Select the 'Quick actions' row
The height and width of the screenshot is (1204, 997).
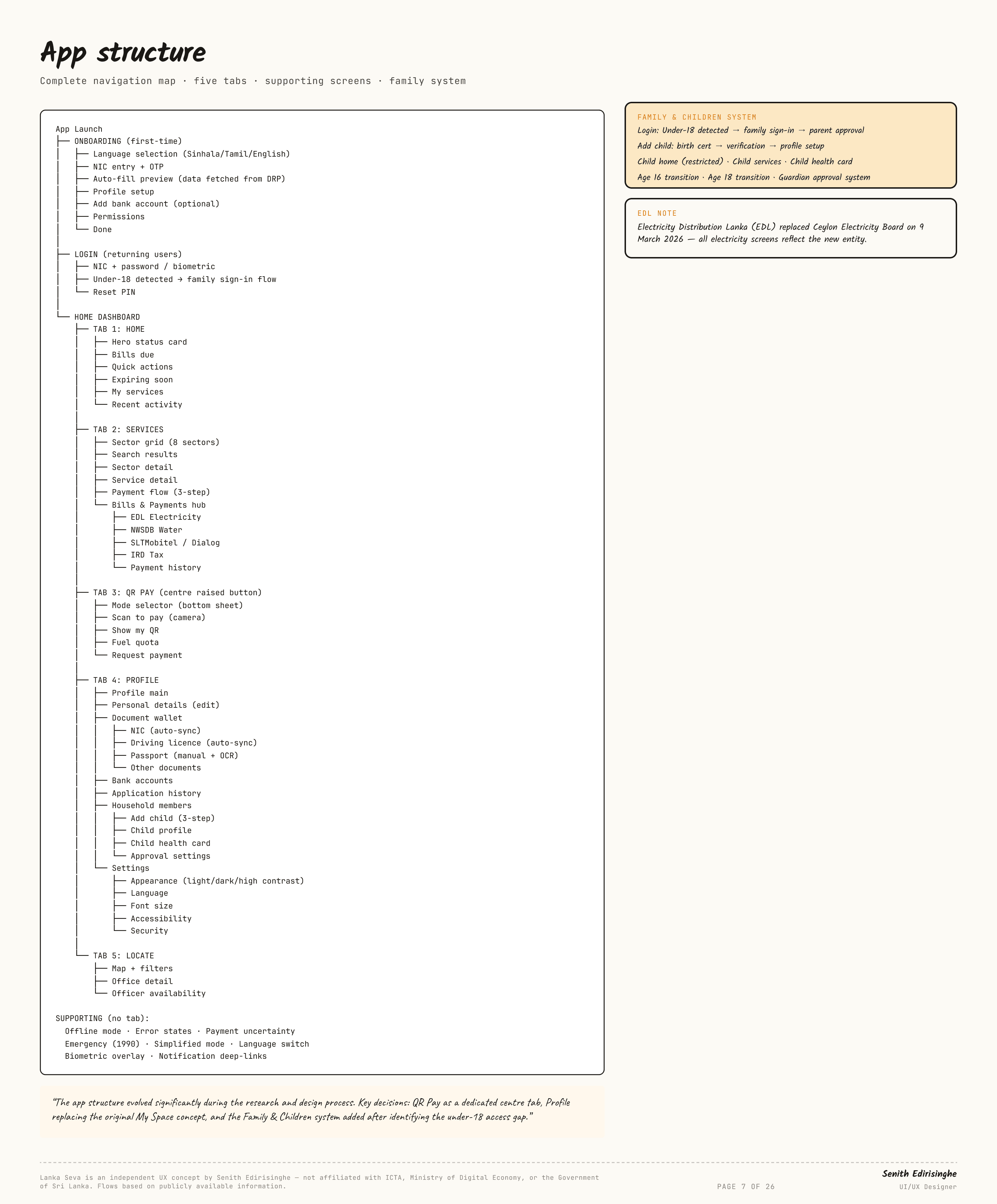142,367
